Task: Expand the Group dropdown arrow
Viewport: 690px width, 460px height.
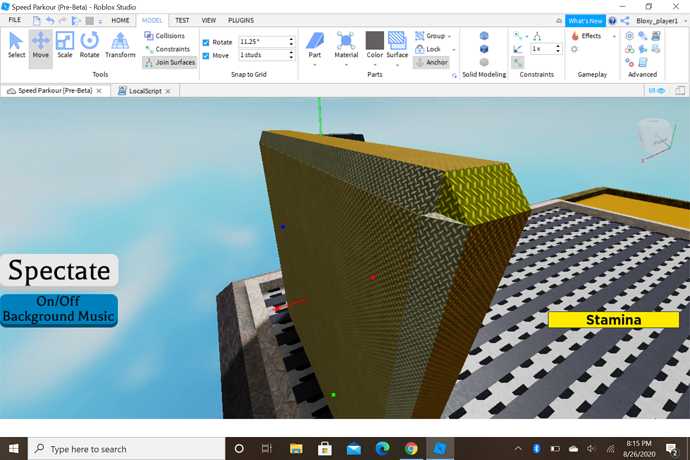Action: click(450, 36)
